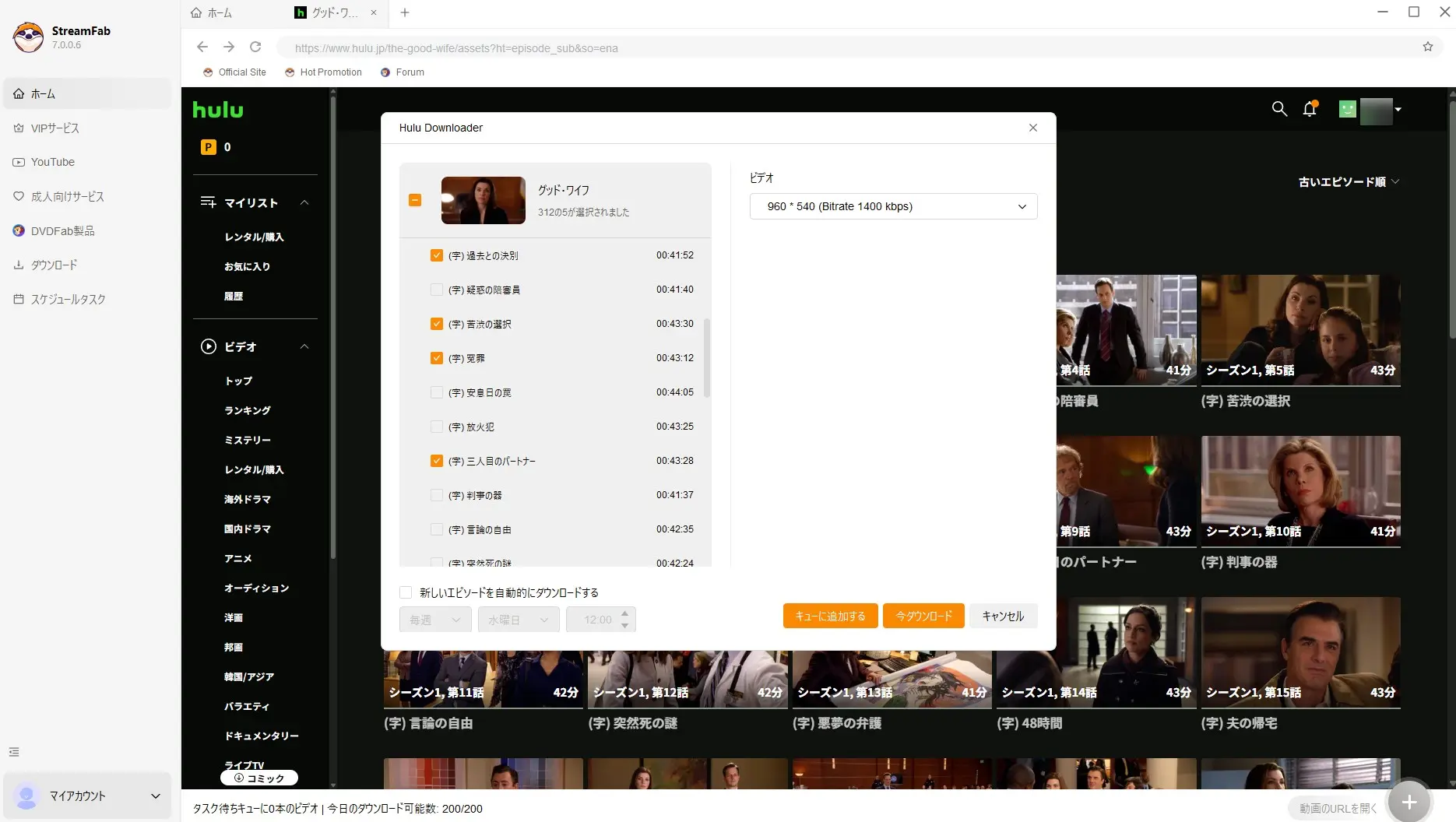The height and width of the screenshot is (822, 1456).
Task: Open the video resolution 960 * 540 dropdown
Action: click(x=893, y=206)
